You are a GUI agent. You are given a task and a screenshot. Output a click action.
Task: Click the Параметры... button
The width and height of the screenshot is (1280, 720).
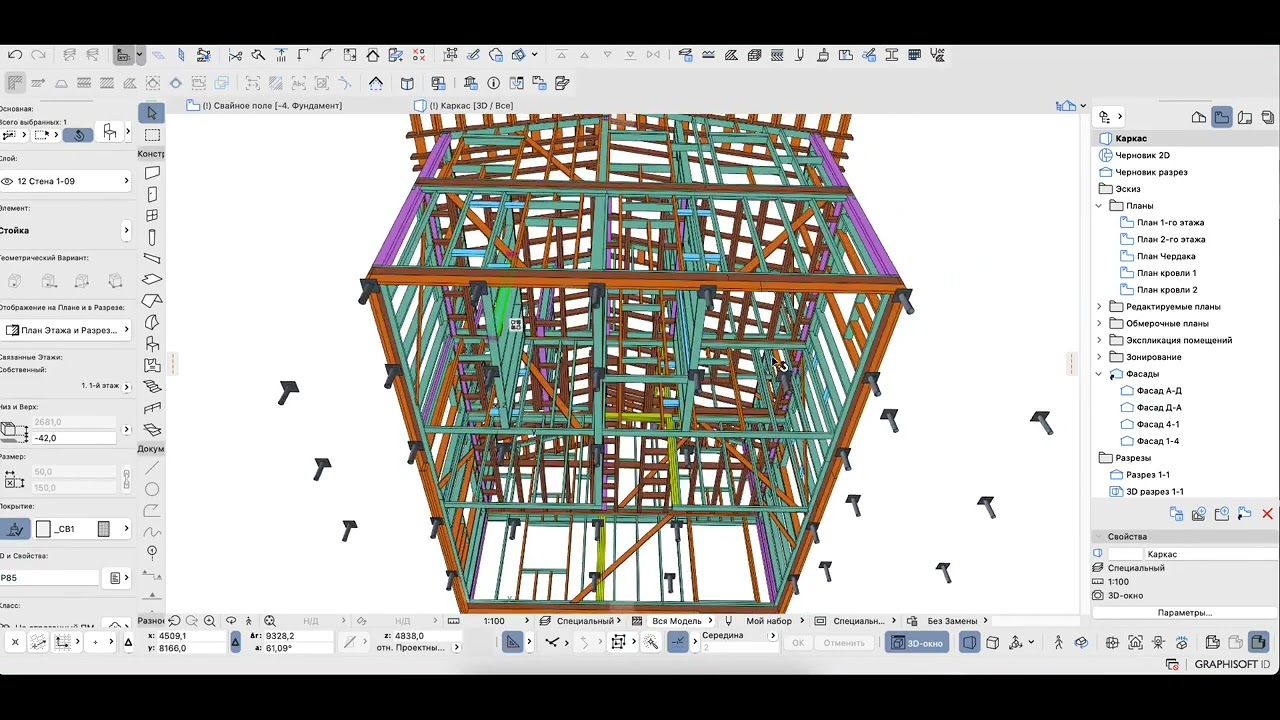[x=1185, y=613]
